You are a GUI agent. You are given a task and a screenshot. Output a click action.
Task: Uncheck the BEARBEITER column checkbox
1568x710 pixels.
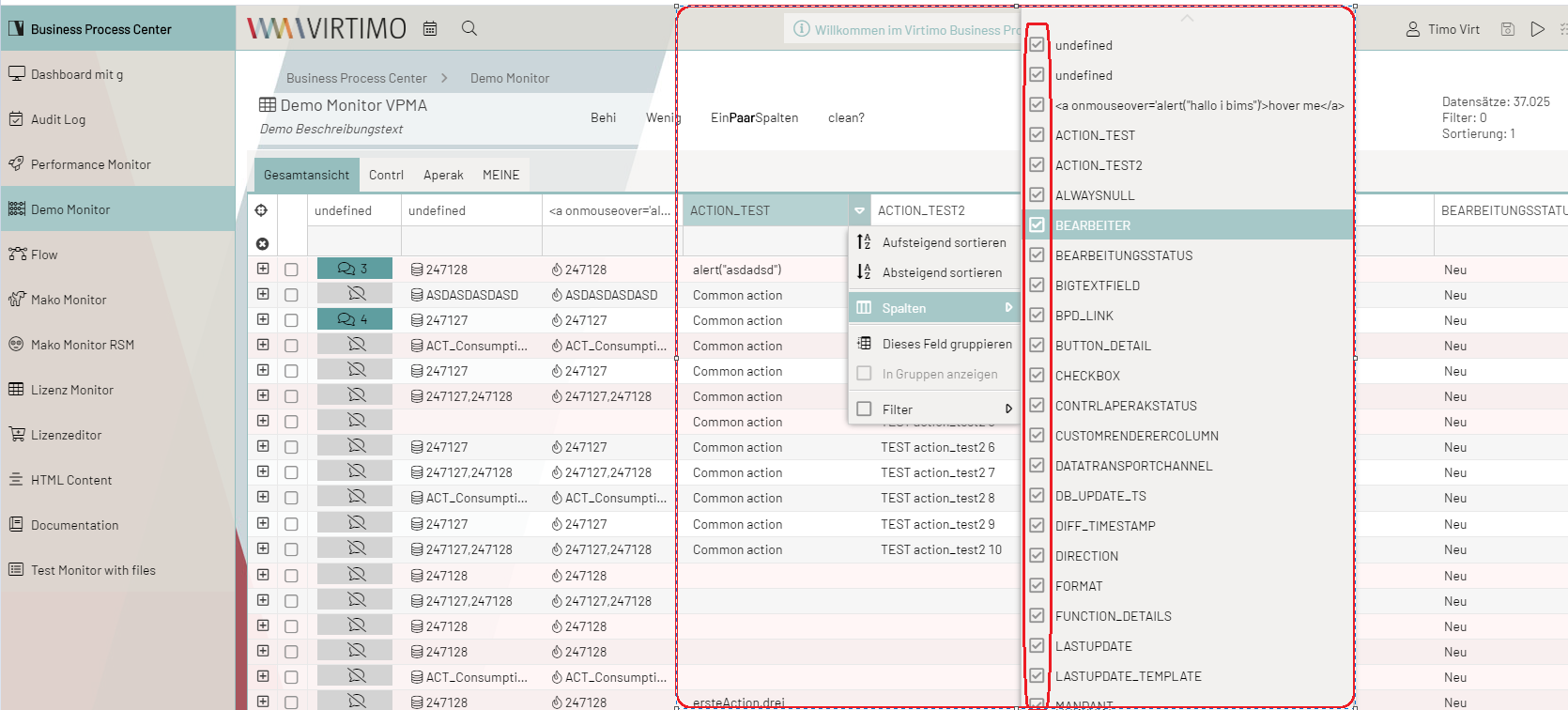tap(1037, 225)
